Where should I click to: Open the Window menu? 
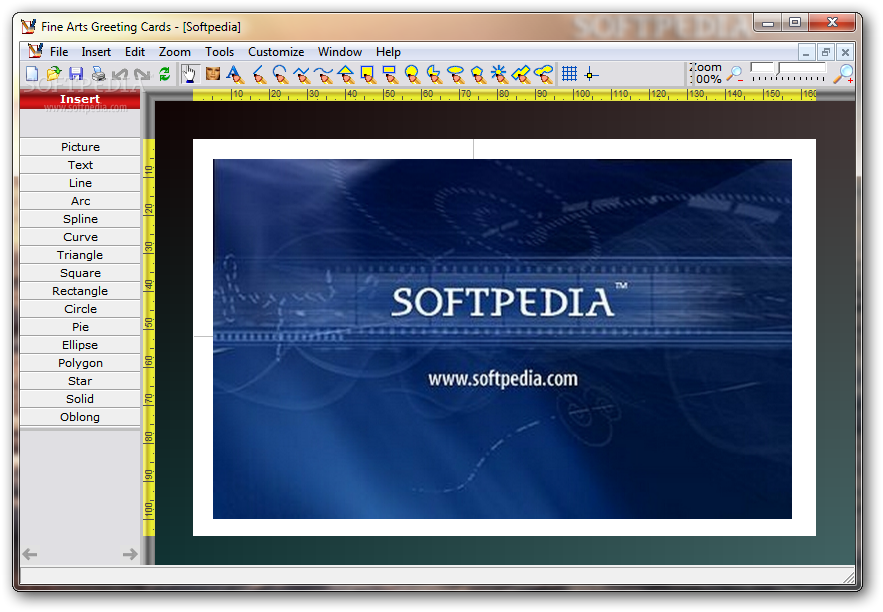(x=340, y=52)
